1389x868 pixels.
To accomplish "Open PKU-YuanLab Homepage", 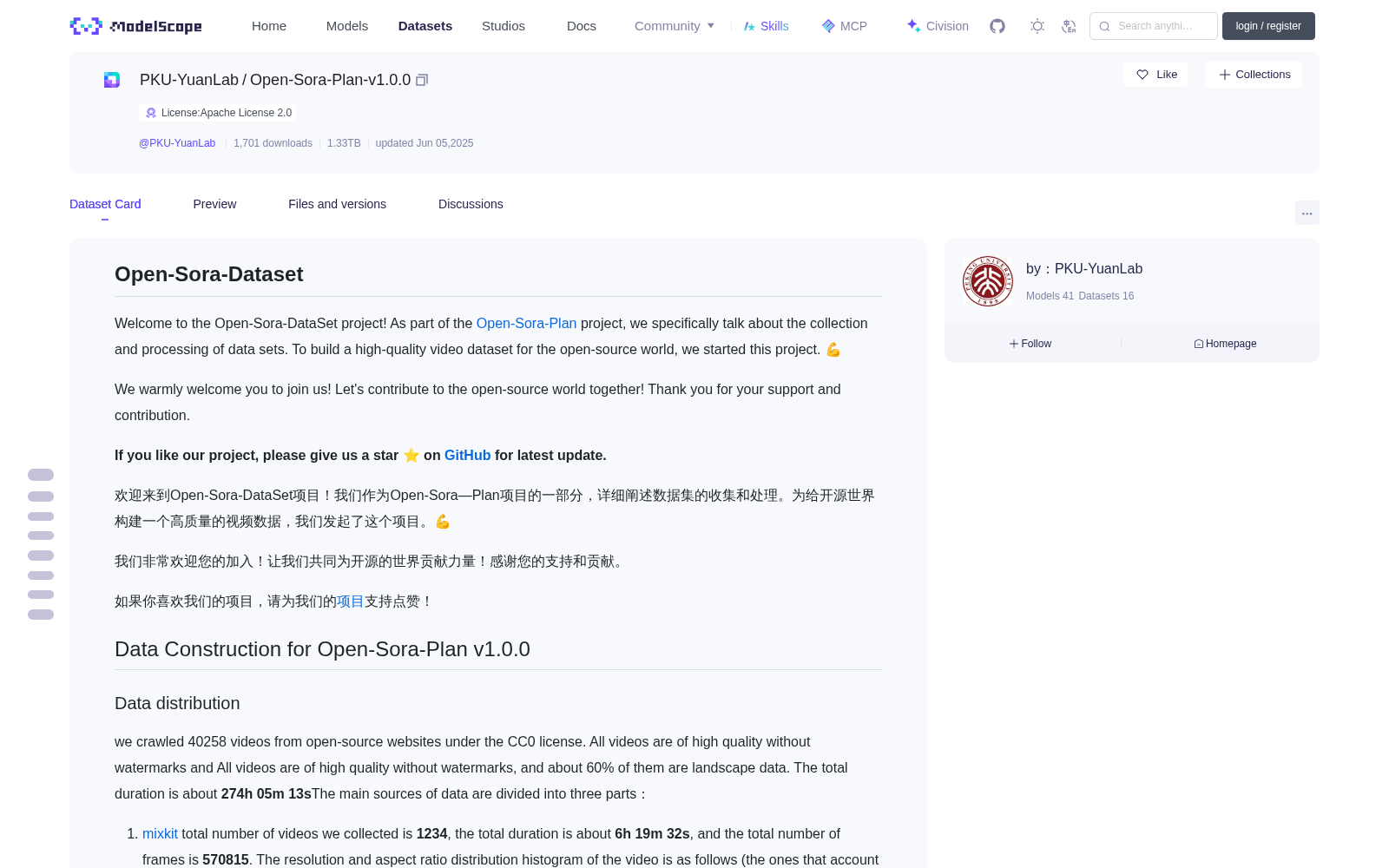I will pos(1225,344).
